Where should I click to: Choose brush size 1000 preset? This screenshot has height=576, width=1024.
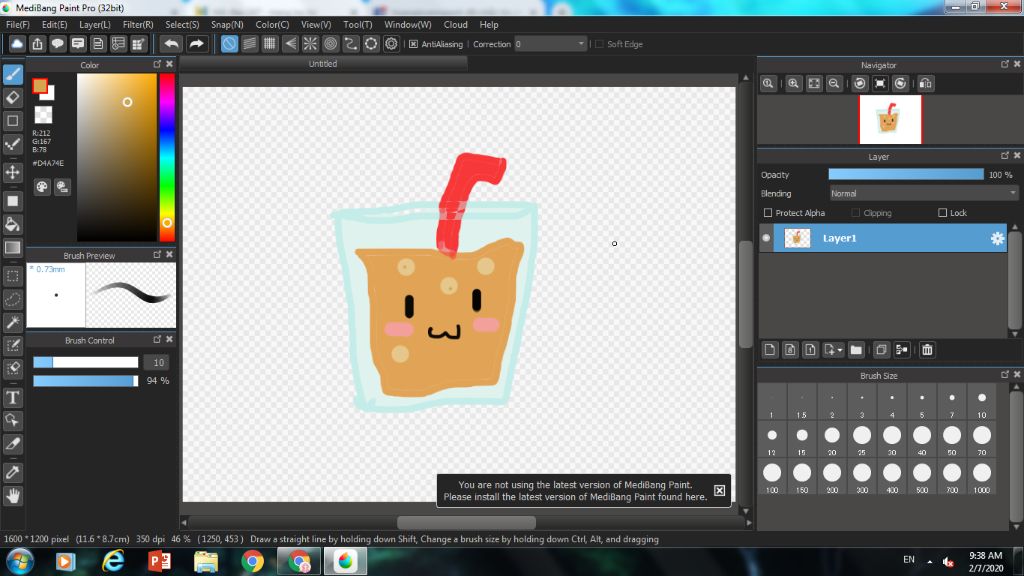(982, 477)
